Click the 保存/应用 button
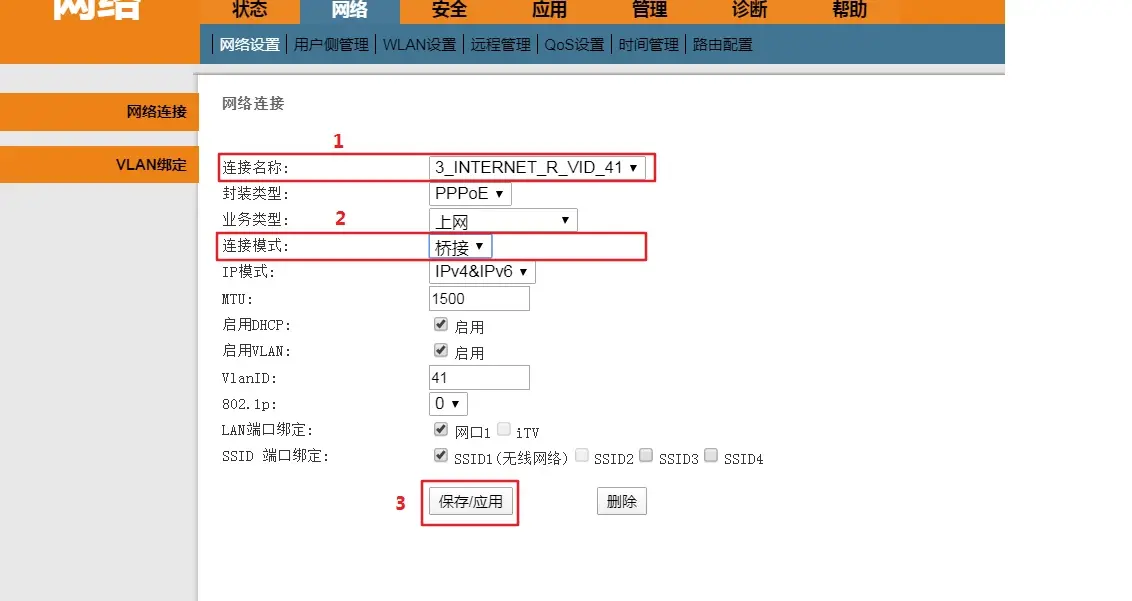Image resolution: width=1132 pixels, height=601 pixels. tap(471, 502)
